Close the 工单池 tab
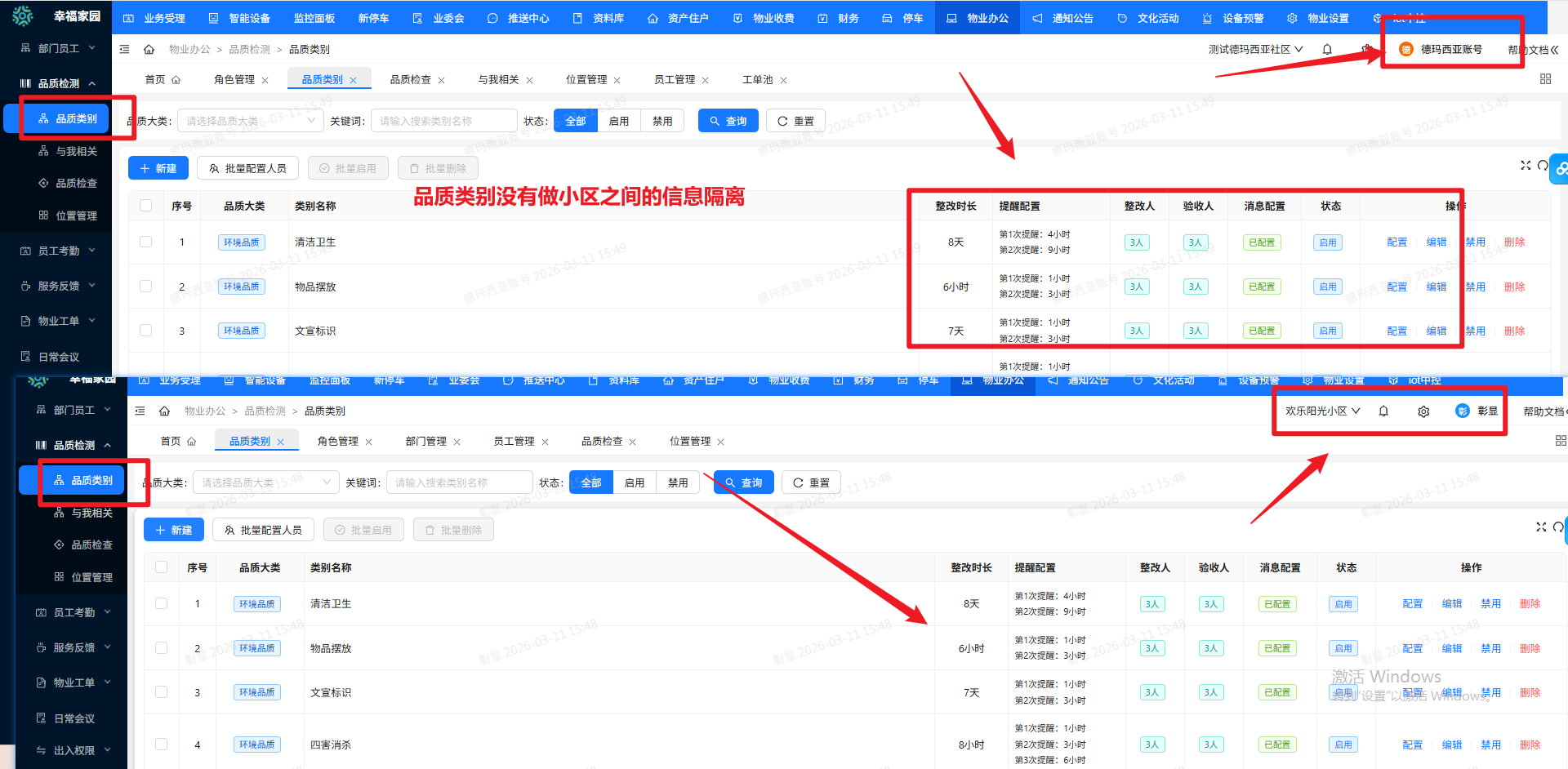 [783, 80]
